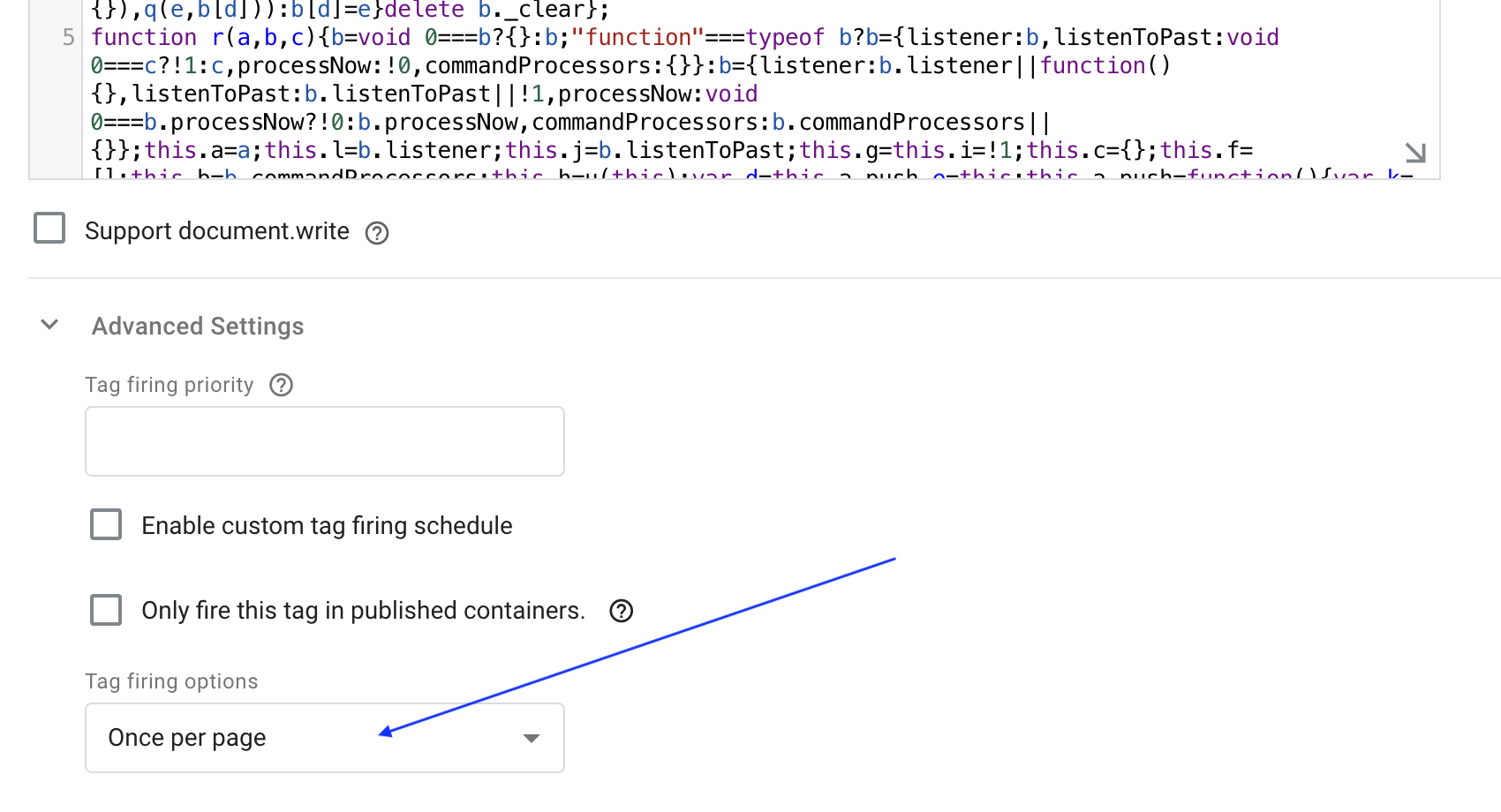The width and height of the screenshot is (1501, 812).
Task: Collapse Advanced Settings using the chevron
Action: pos(50,325)
